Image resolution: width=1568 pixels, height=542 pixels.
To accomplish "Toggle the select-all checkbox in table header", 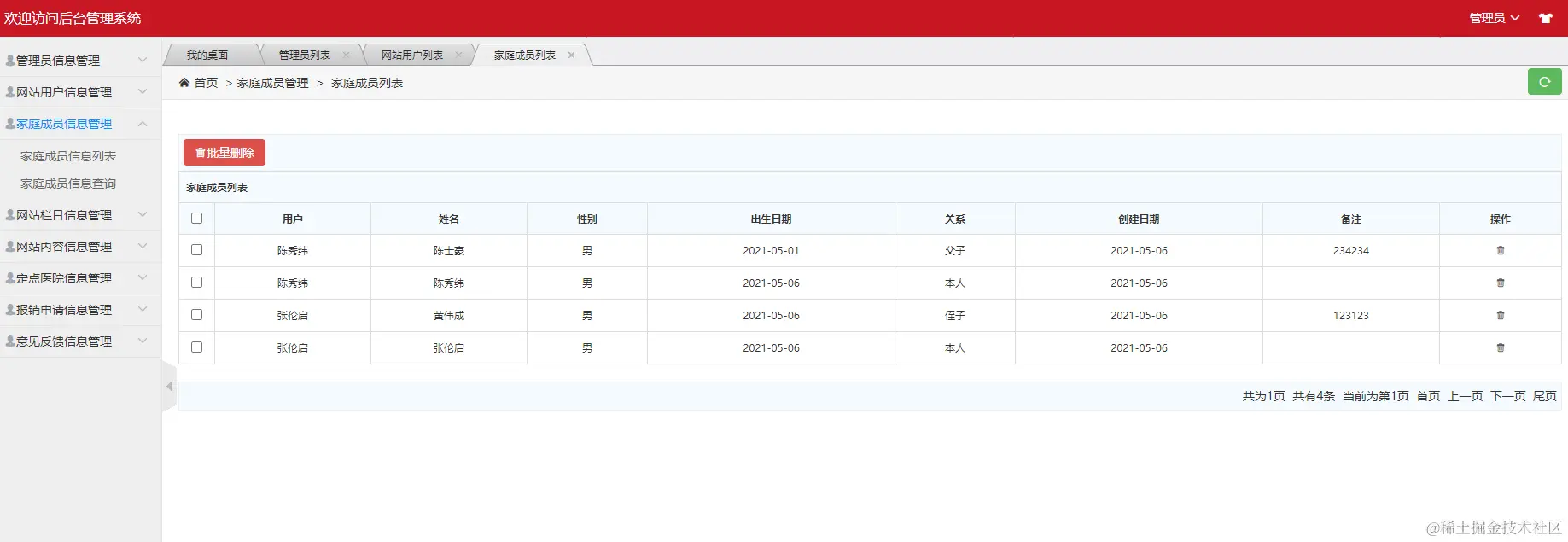I will click(x=197, y=219).
